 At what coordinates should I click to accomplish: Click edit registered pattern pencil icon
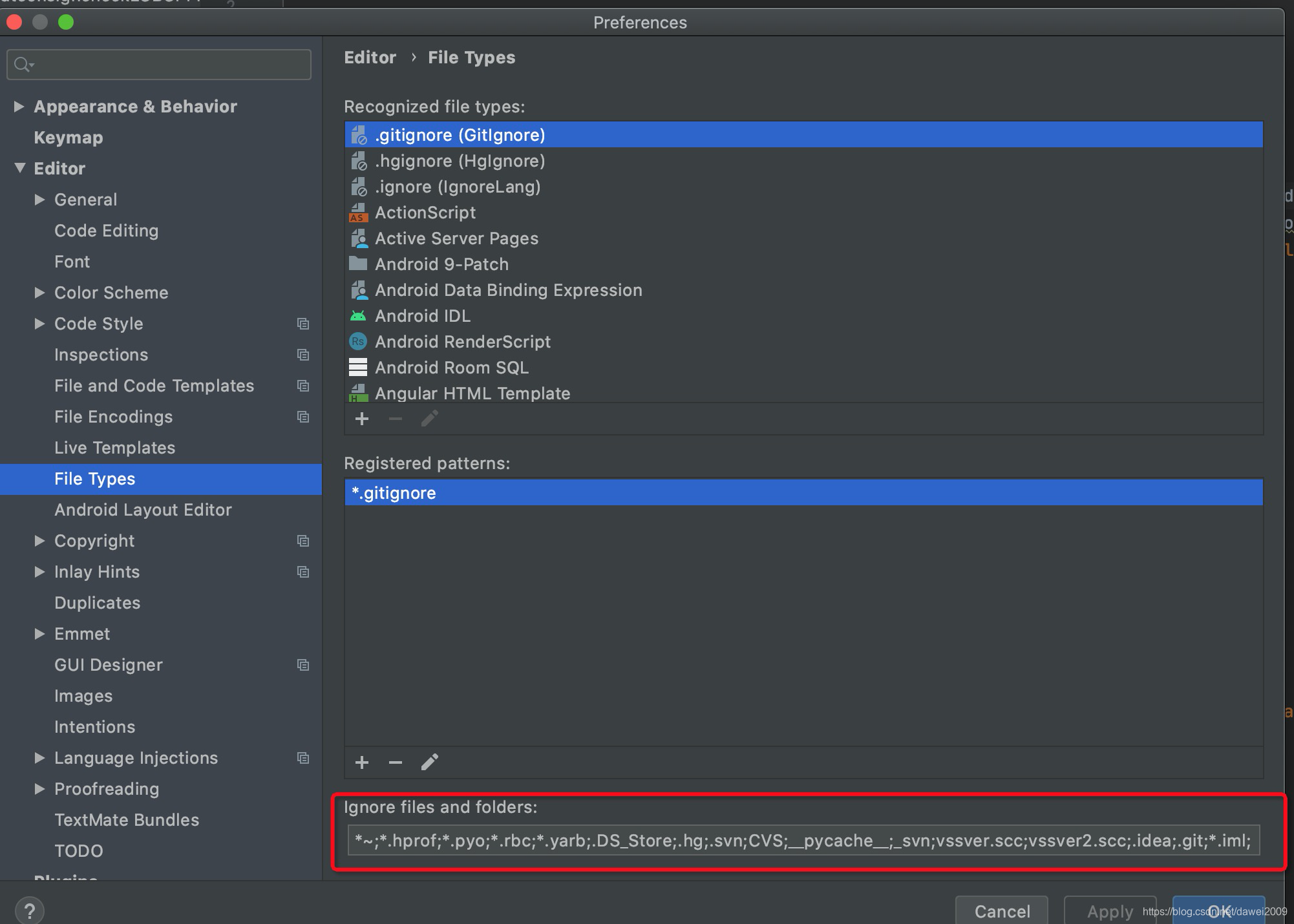click(430, 762)
